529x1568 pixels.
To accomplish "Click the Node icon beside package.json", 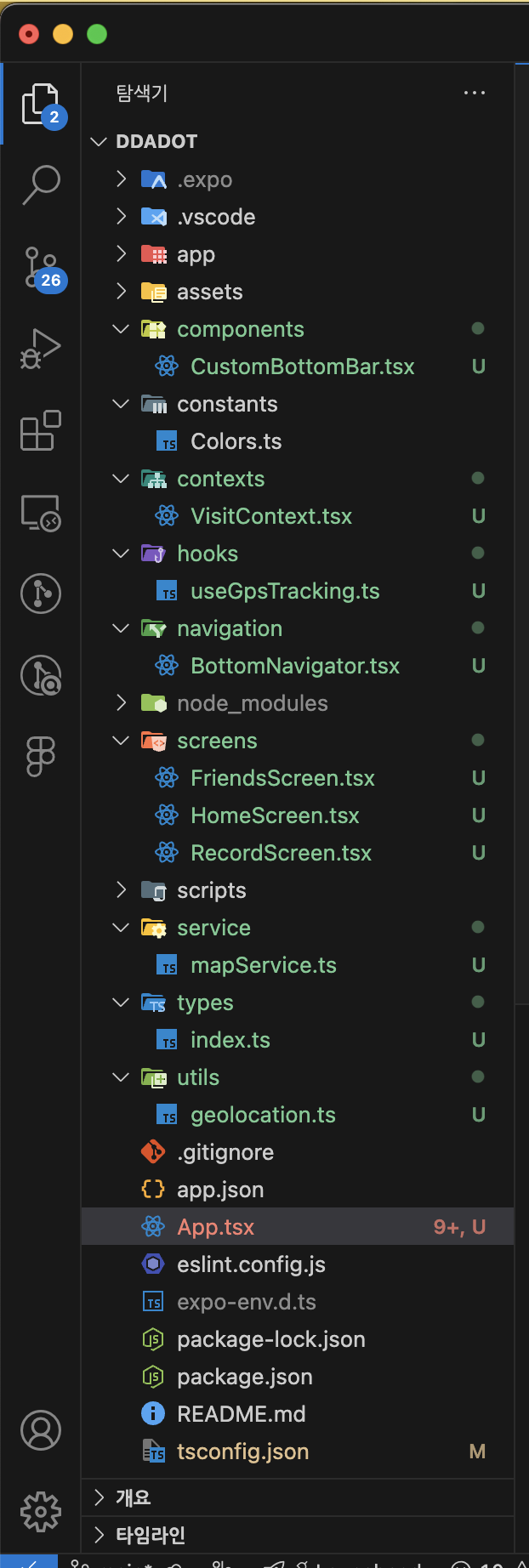I will tap(153, 1377).
